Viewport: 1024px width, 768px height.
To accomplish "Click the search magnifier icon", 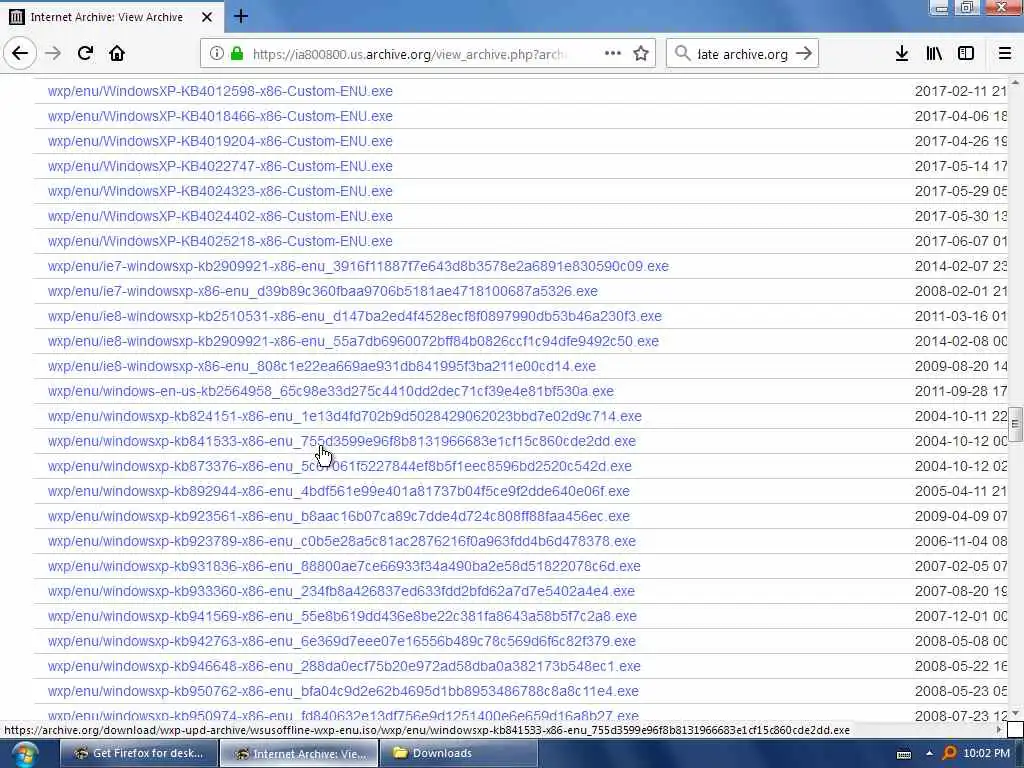I will tap(682, 54).
